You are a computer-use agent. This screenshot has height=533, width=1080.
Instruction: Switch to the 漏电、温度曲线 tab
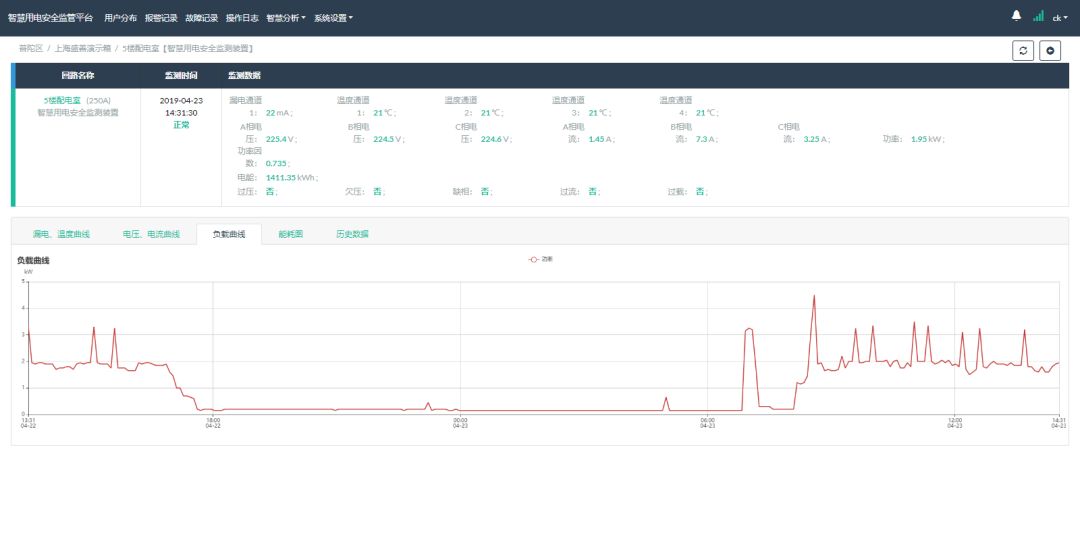click(61, 234)
